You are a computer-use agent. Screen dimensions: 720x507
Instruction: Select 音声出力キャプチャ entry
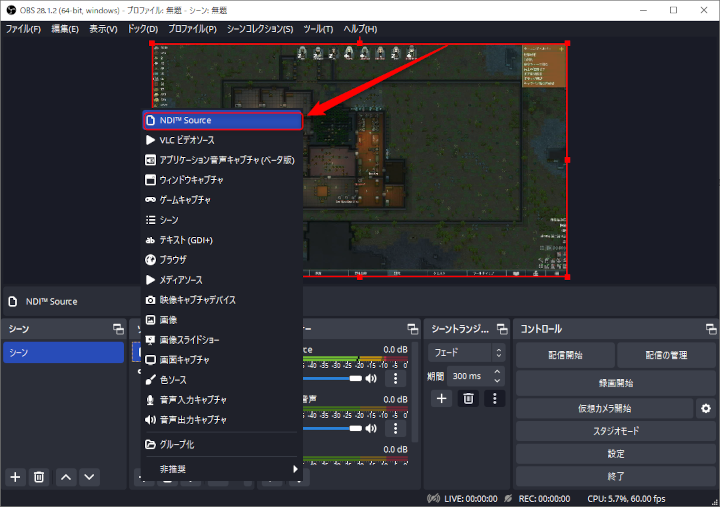pyautogui.click(x=222, y=420)
